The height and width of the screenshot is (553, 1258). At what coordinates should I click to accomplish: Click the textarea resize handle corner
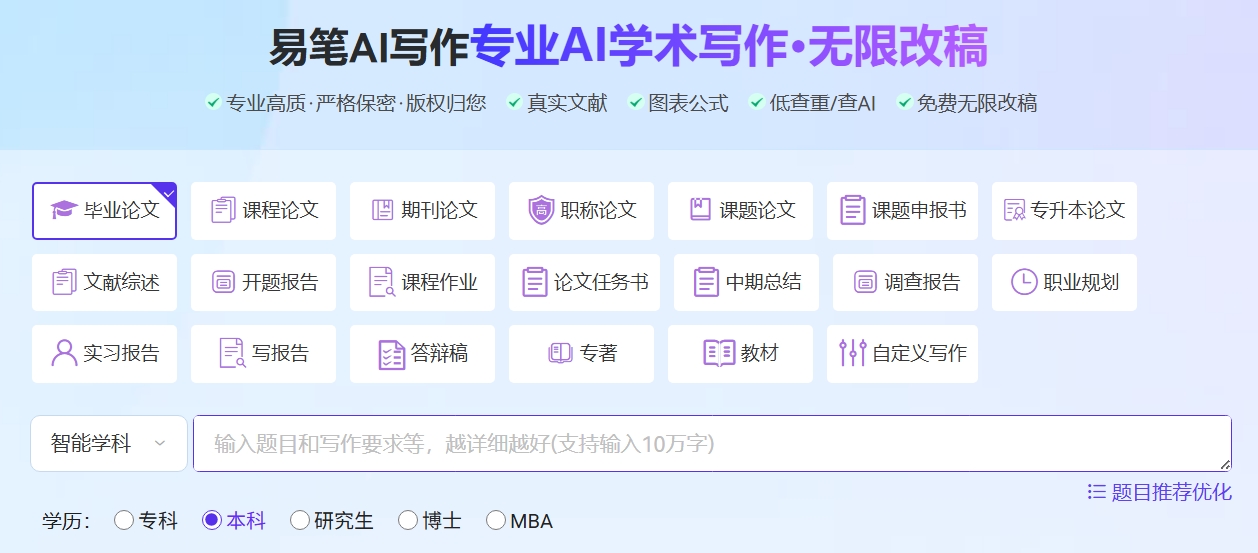pos(1224,464)
